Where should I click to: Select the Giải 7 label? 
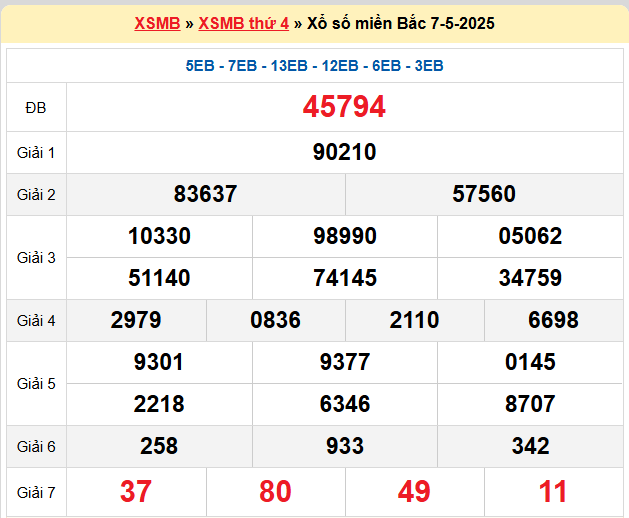pos(36,492)
